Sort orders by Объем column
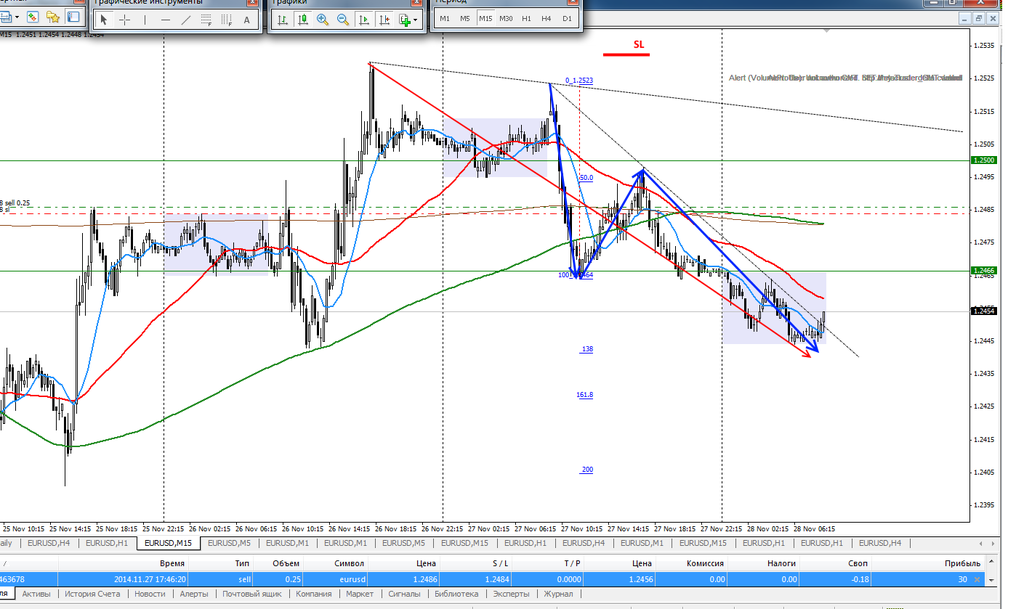1024x609 pixels. (x=286, y=563)
